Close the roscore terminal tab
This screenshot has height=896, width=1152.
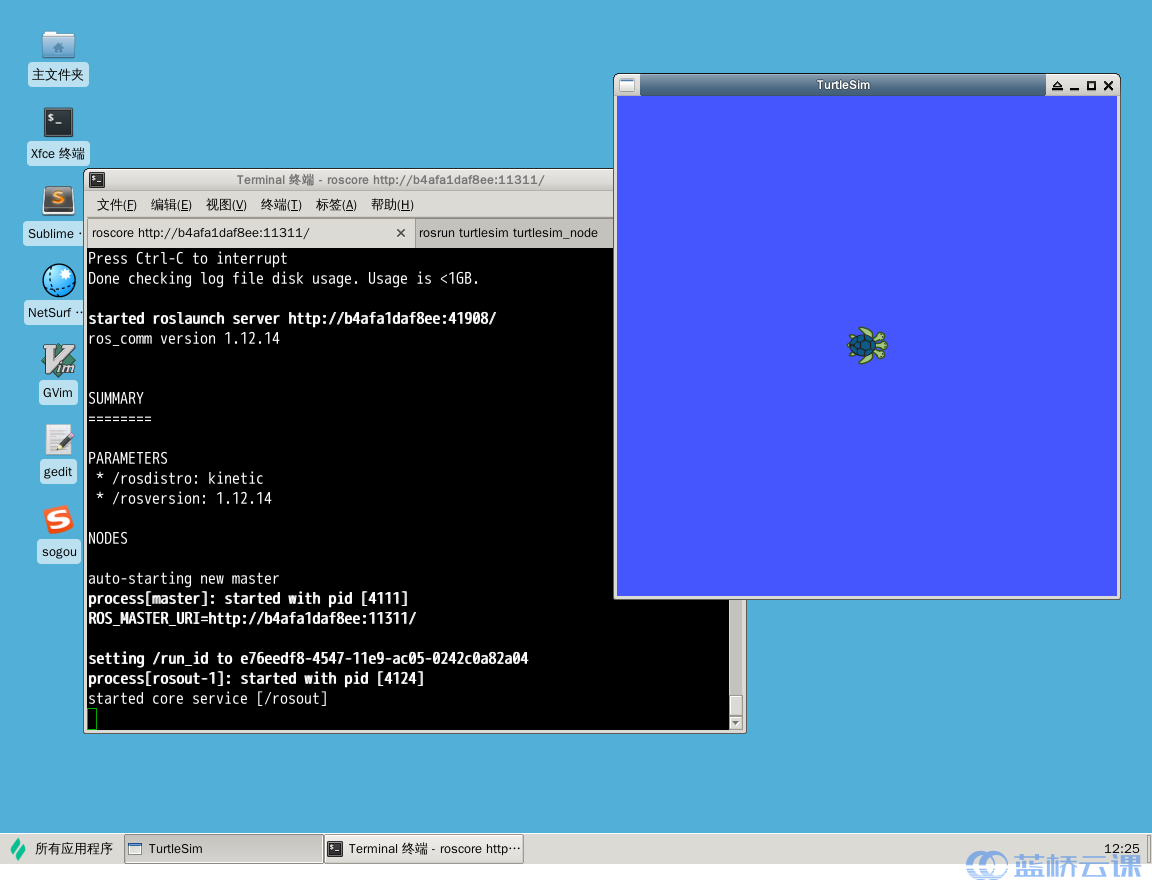(401, 233)
